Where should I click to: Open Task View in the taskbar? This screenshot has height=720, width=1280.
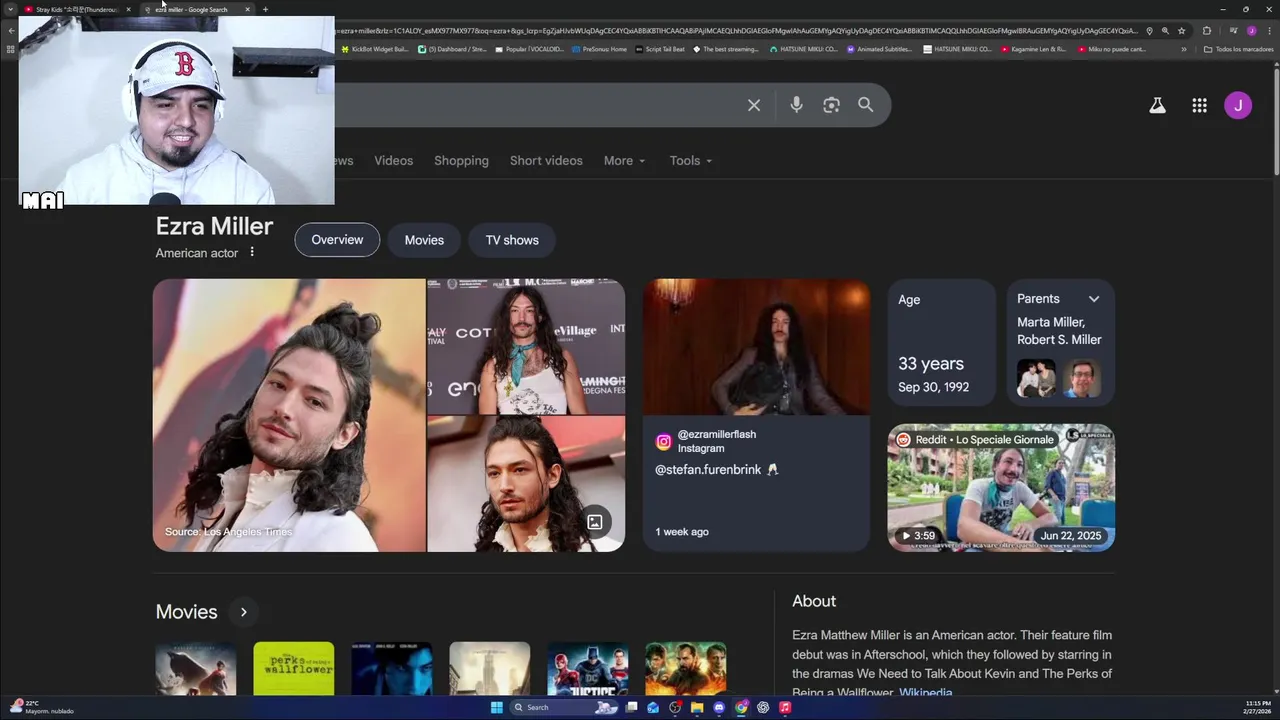(632, 707)
